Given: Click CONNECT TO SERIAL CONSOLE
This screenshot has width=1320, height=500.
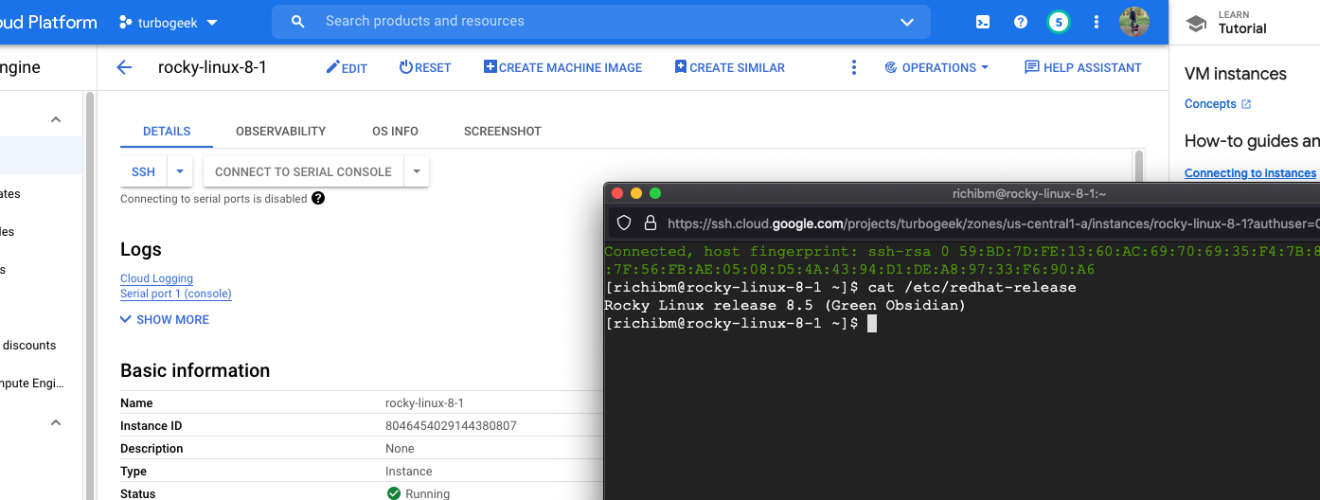Looking at the screenshot, I should pyautogui.click(x=303, y=172).
